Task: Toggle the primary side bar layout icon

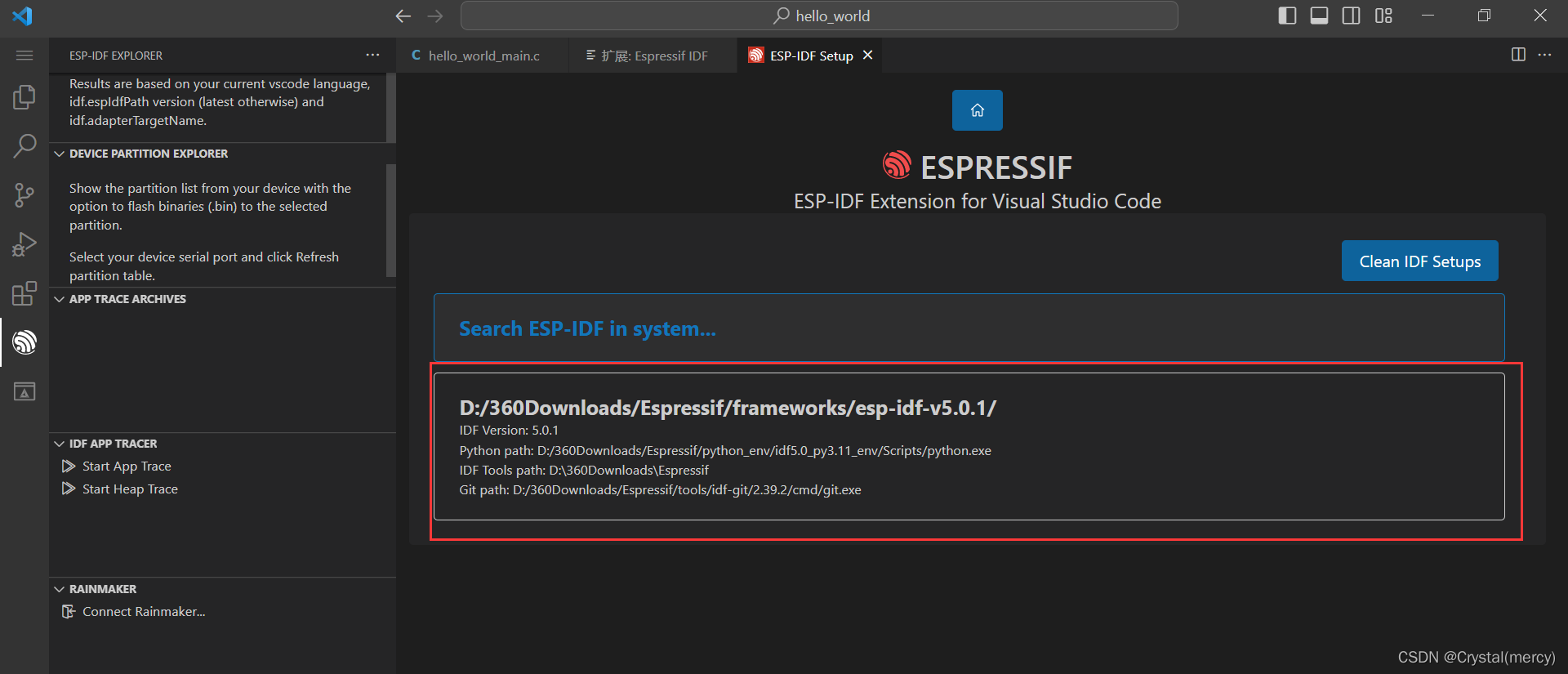Action: coord(1287,16)
